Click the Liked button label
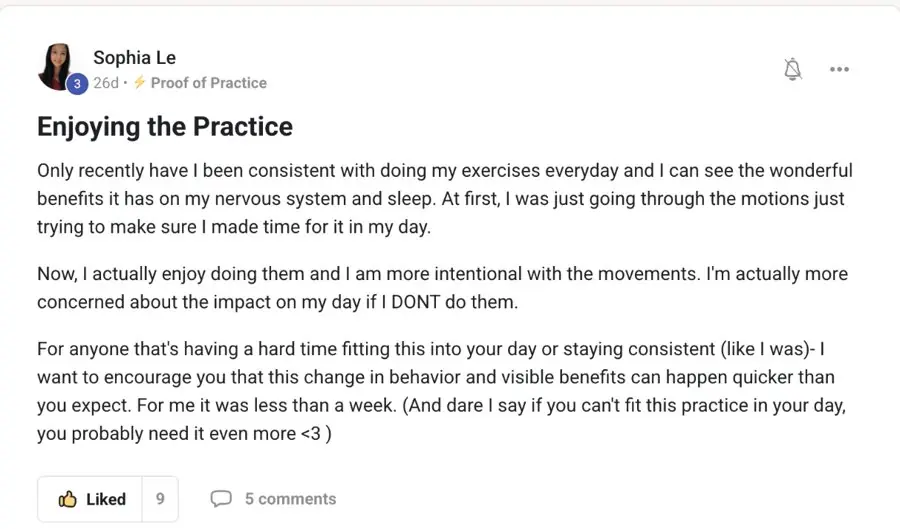 (106, 499)
